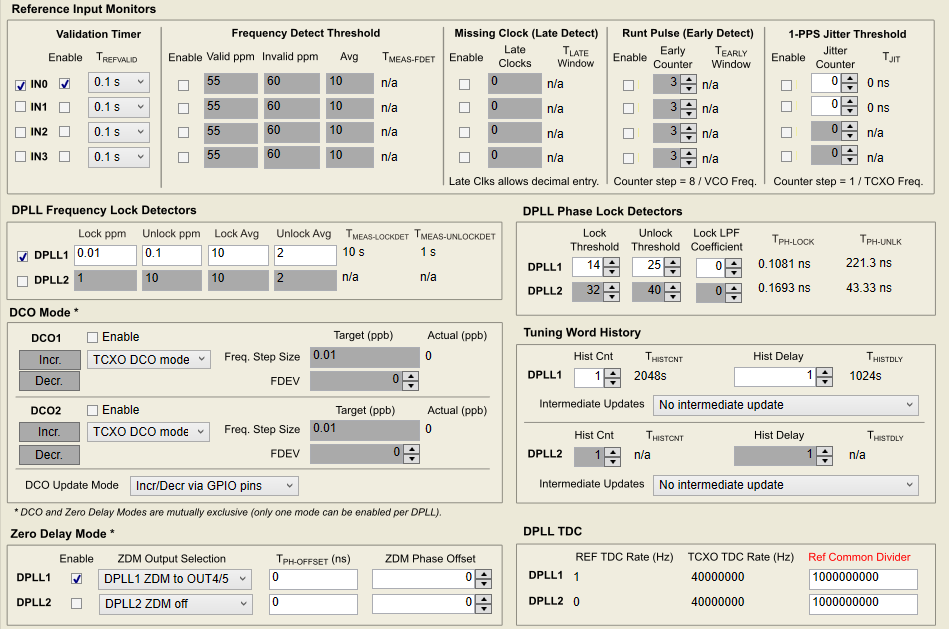Increment DPLL1 ZDM Phase Offset up arrow
The height and width of the screenshot is (629, 949).
pos(484,574)
